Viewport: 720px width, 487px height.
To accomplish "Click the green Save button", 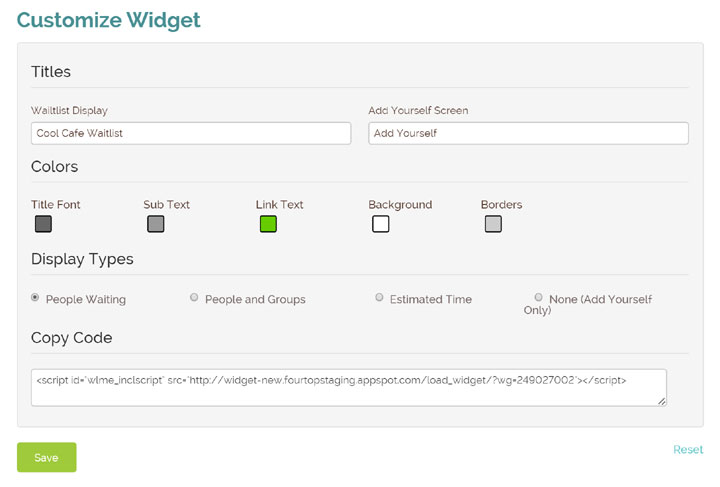I will click(x=47, y=457).
